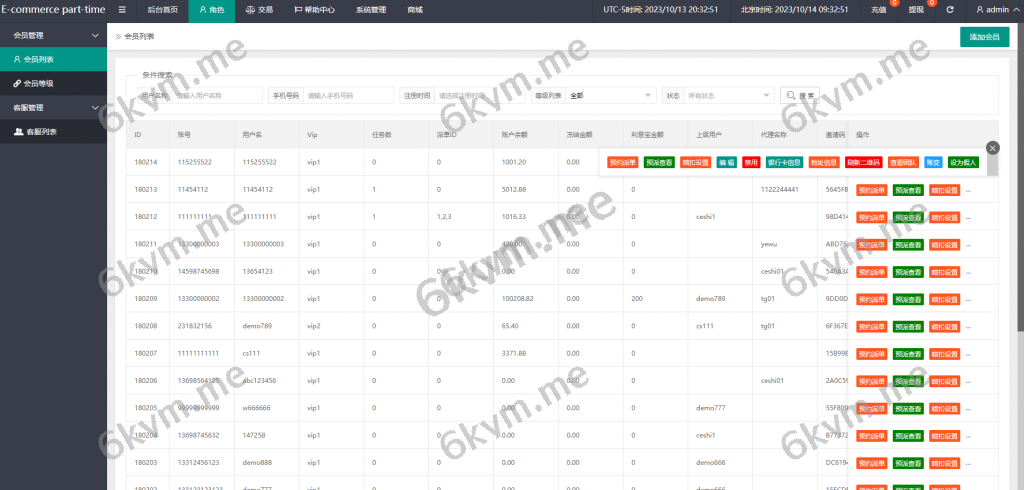Image resolution: width=1024 pixels, height=490 pixels.
Task: Open 银行卡信息 from the popup
Action: tap(784, 162)
